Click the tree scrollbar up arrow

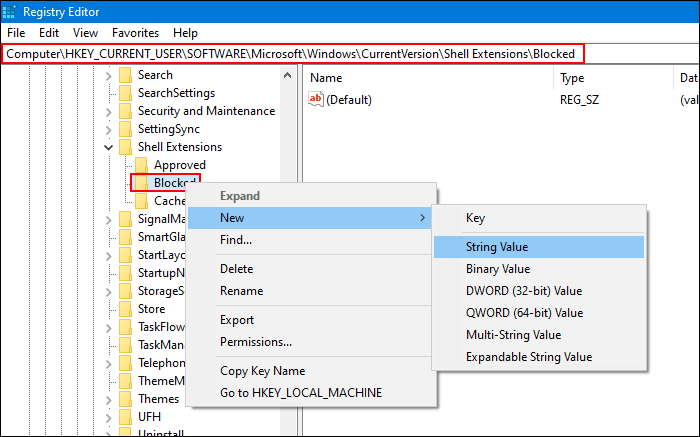coord(288,75)
